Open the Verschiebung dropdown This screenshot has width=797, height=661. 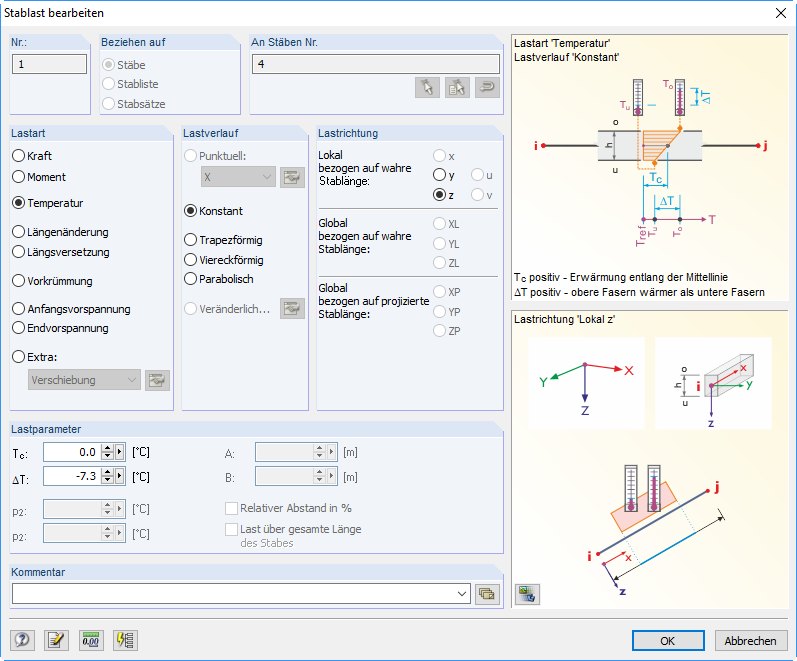pos(84,380)
